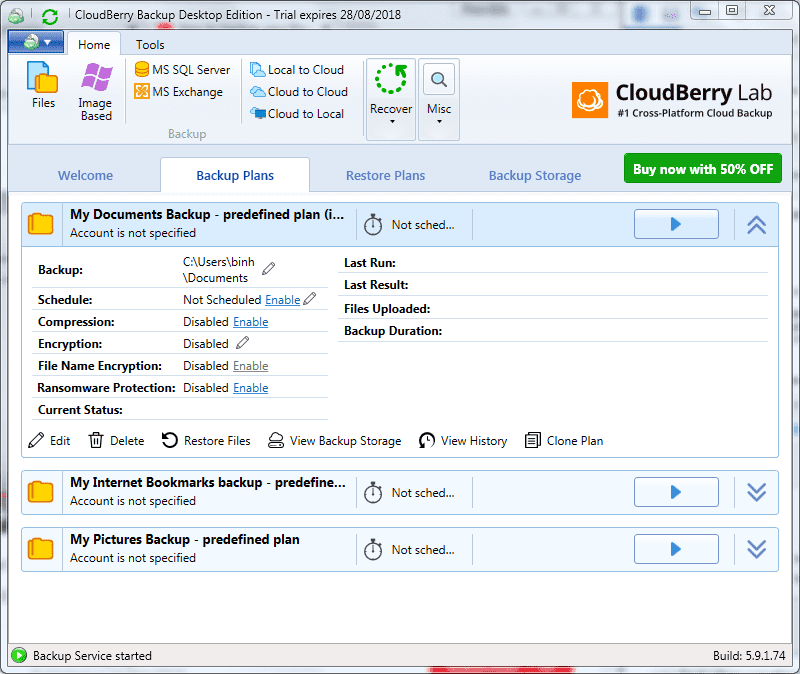Viewport: 800px width, 674px height.
Task: Edit encryption settings pencil icon
Action: click(x=242, y=343)
